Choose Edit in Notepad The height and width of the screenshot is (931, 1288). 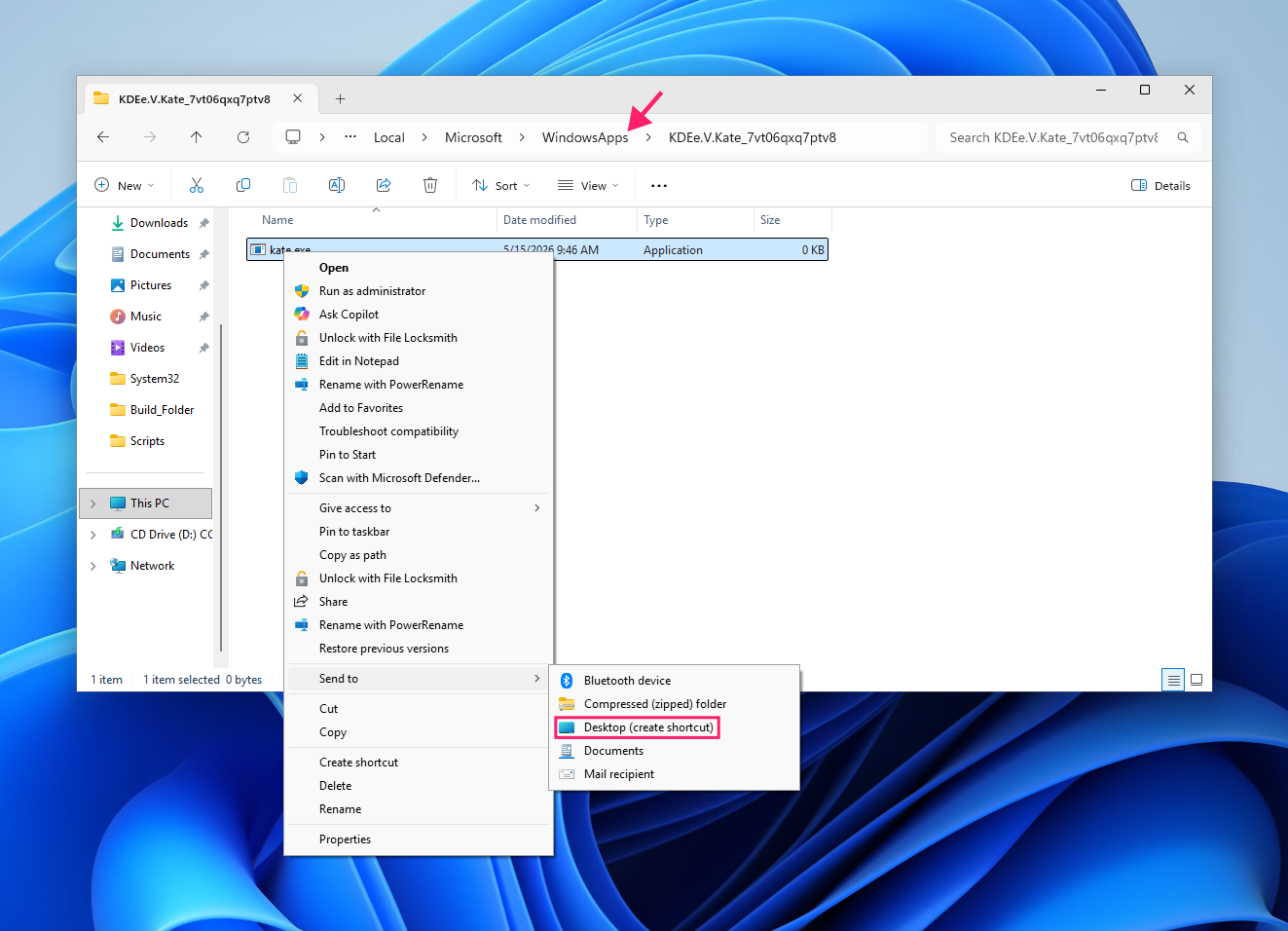[419, 361]
